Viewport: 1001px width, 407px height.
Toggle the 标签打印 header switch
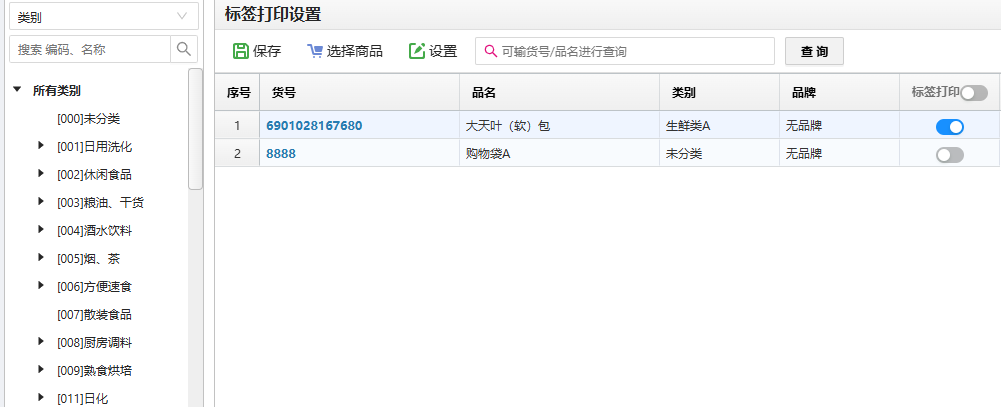pyautogui.click(x=974, y=93)
